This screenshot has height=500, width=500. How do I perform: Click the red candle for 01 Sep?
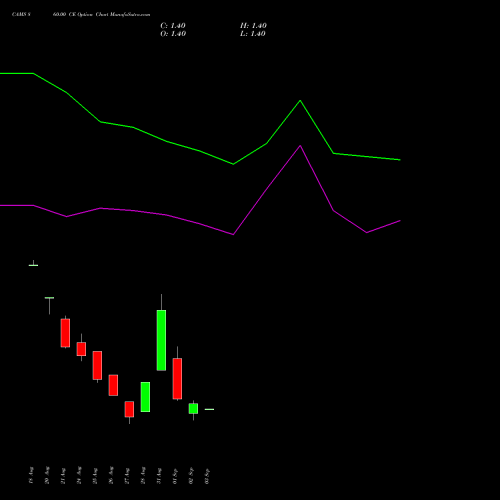click(177, 378)
